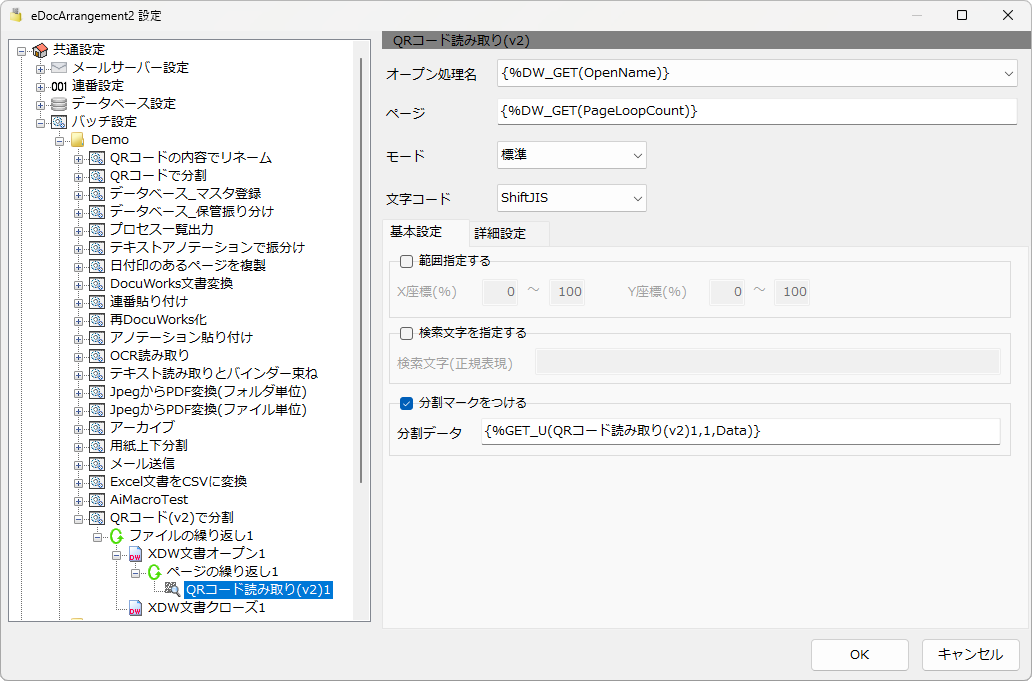Click the 分割データ input field
The image size is (1032, 681).
741,432
